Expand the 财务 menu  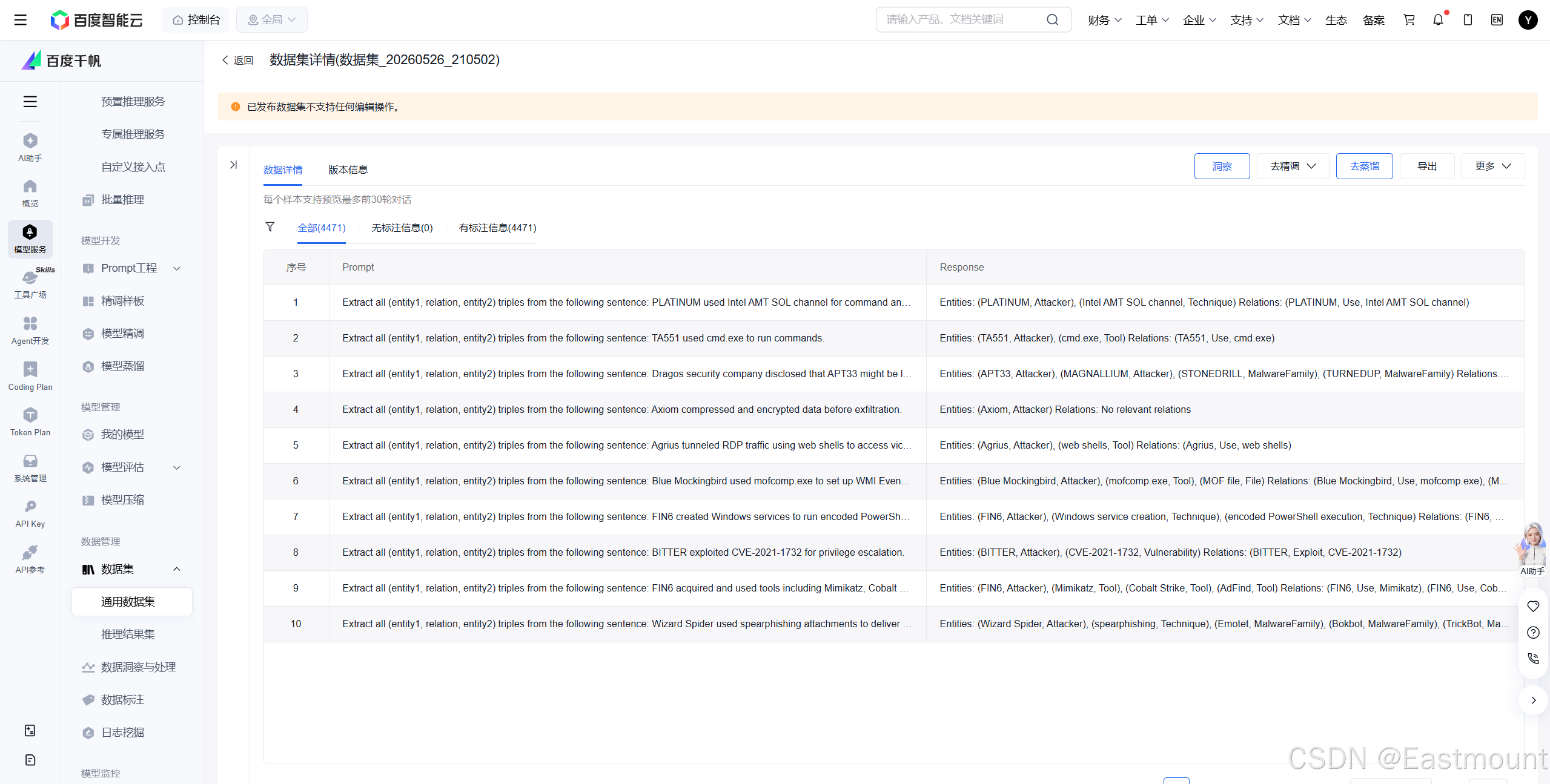[x=1104, y=20]
